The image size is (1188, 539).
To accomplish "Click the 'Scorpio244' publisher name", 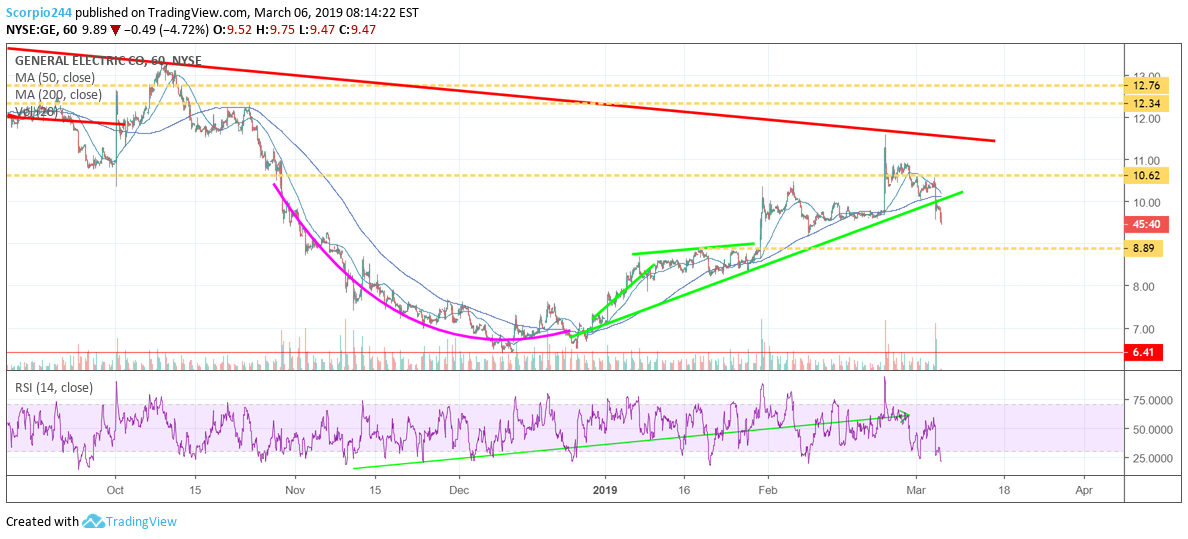I will coord(41,13).
